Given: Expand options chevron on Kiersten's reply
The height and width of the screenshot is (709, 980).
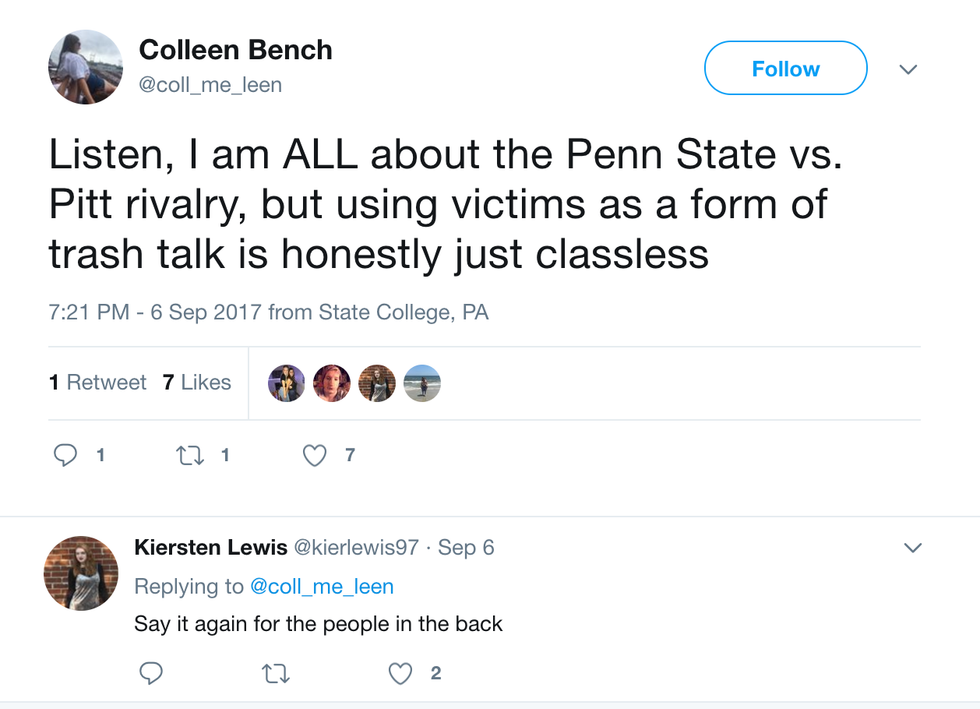Looking at the screenshot, I should pyautogui.click(x=912, y=548).
